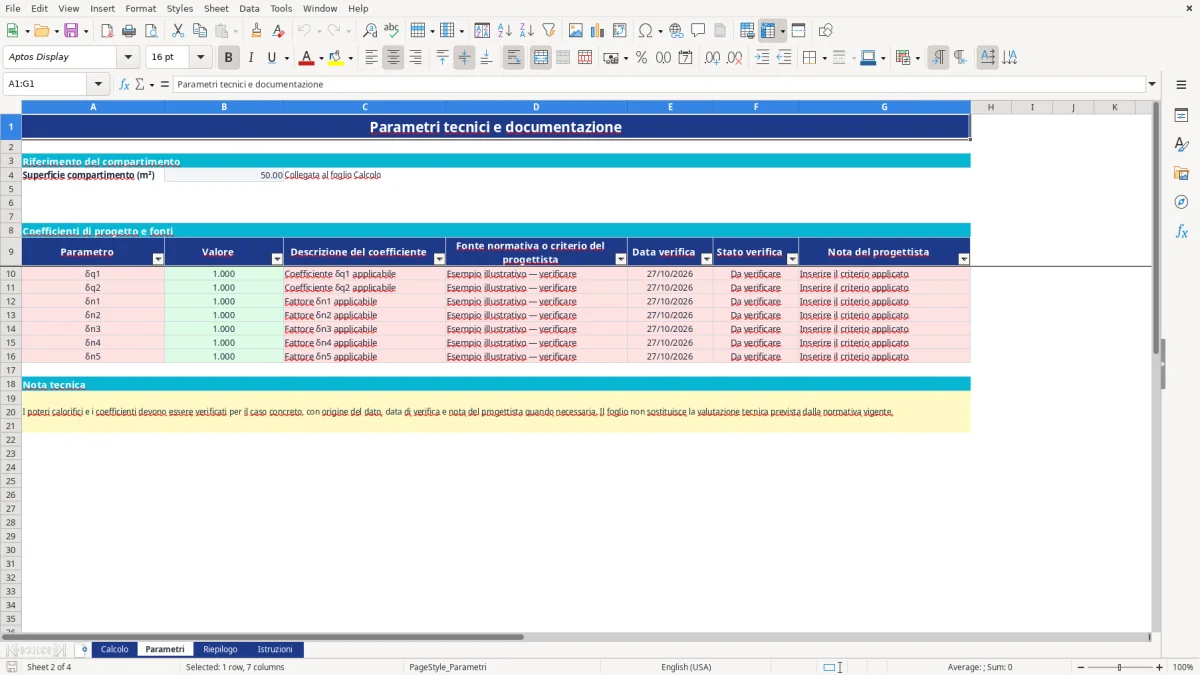The height and width of the screenshot is (675, 1200).
Task: Open the Parametro column filter dropdown
Action: pos(157,259)
